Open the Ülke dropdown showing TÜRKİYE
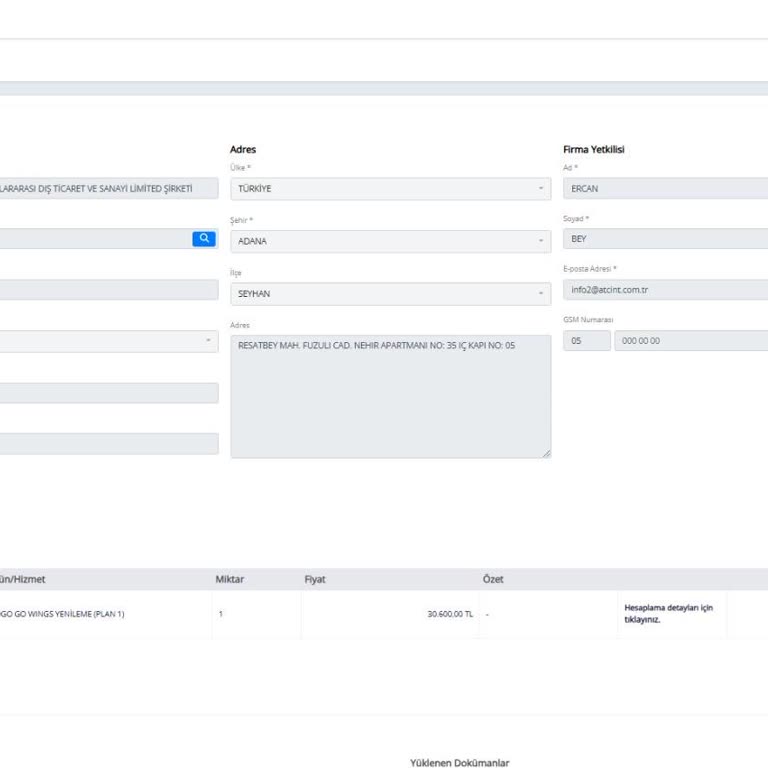The width and height of the screenshot is (768, 768). (x=390, y=189)
